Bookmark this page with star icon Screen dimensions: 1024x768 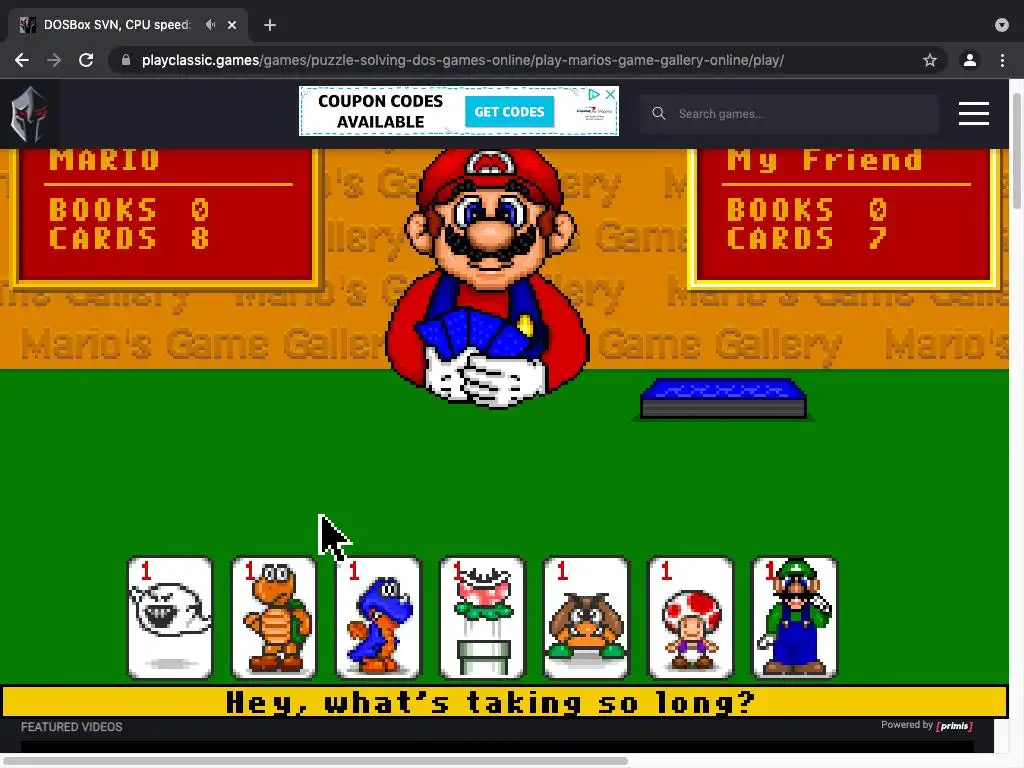coord(930,60)
